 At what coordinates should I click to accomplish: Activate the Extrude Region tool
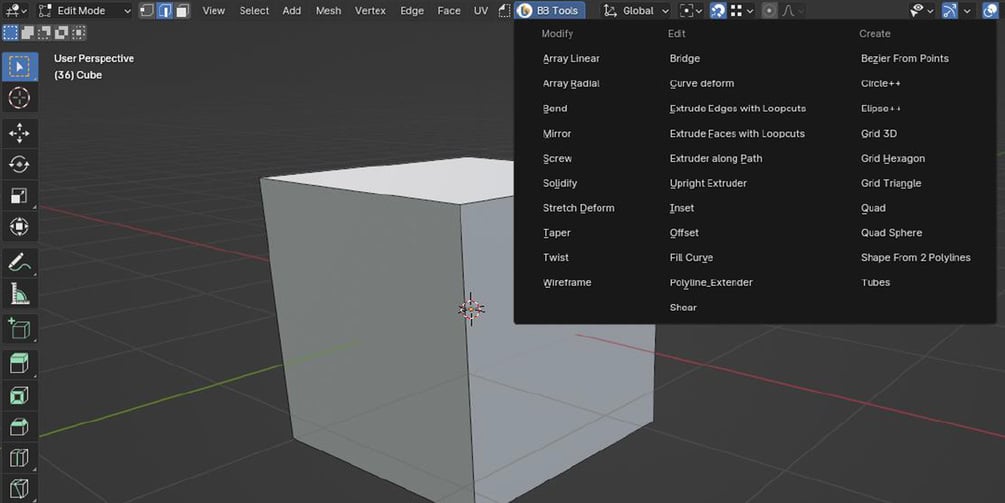point(19,364)
